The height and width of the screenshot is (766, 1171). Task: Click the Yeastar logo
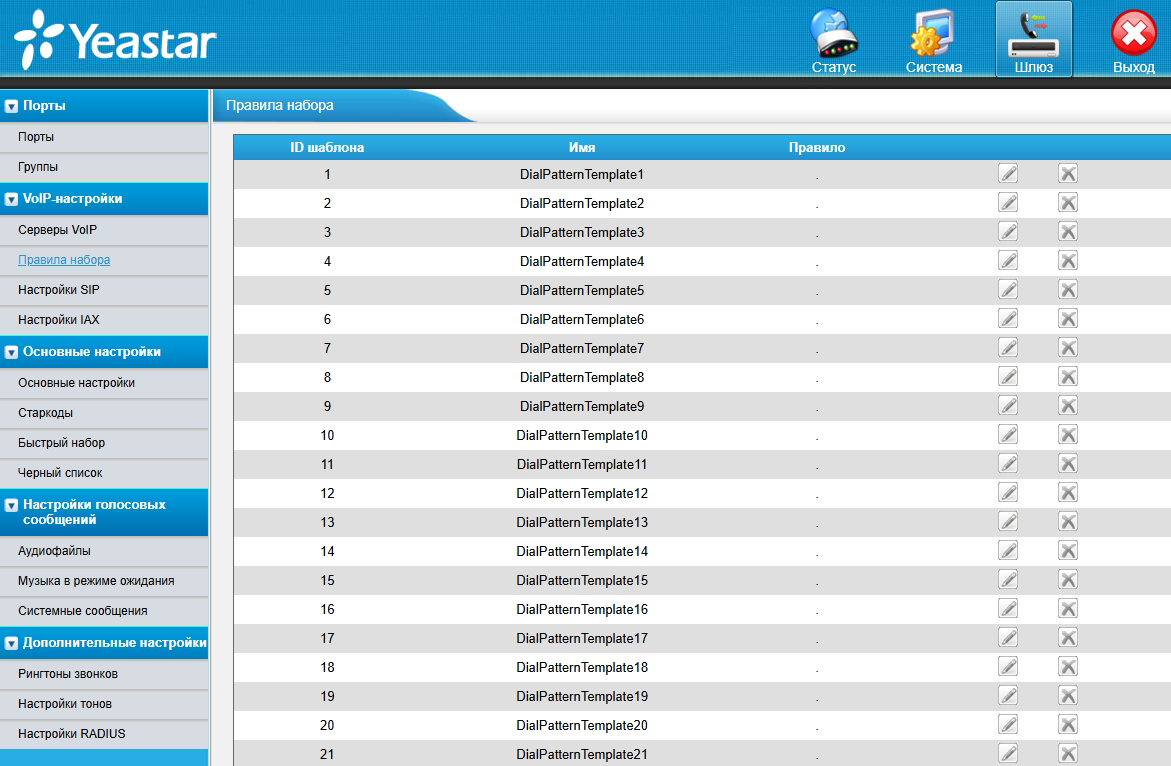click(115, 42)
